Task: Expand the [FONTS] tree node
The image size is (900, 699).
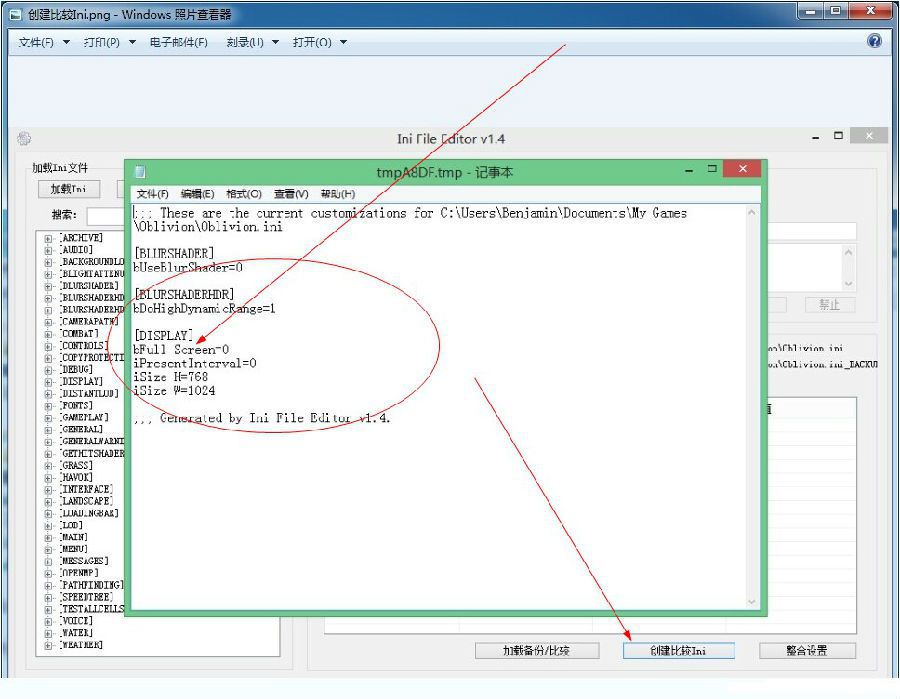Action: (x=48, y=406)
